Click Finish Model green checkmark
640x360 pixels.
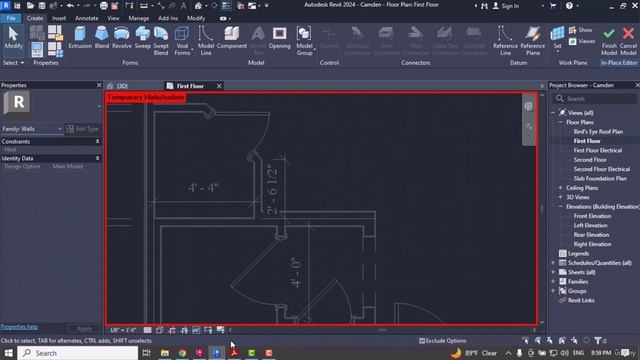[609, 41]
